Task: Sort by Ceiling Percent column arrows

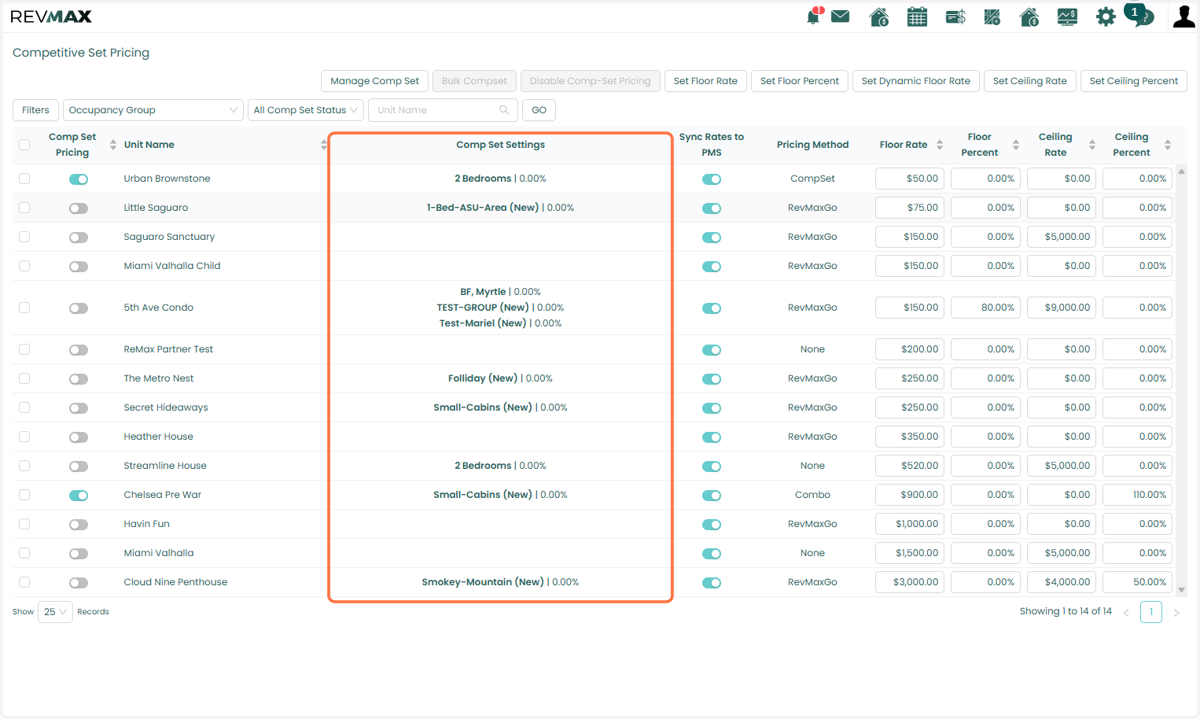Action: [x=1167, y=145]
